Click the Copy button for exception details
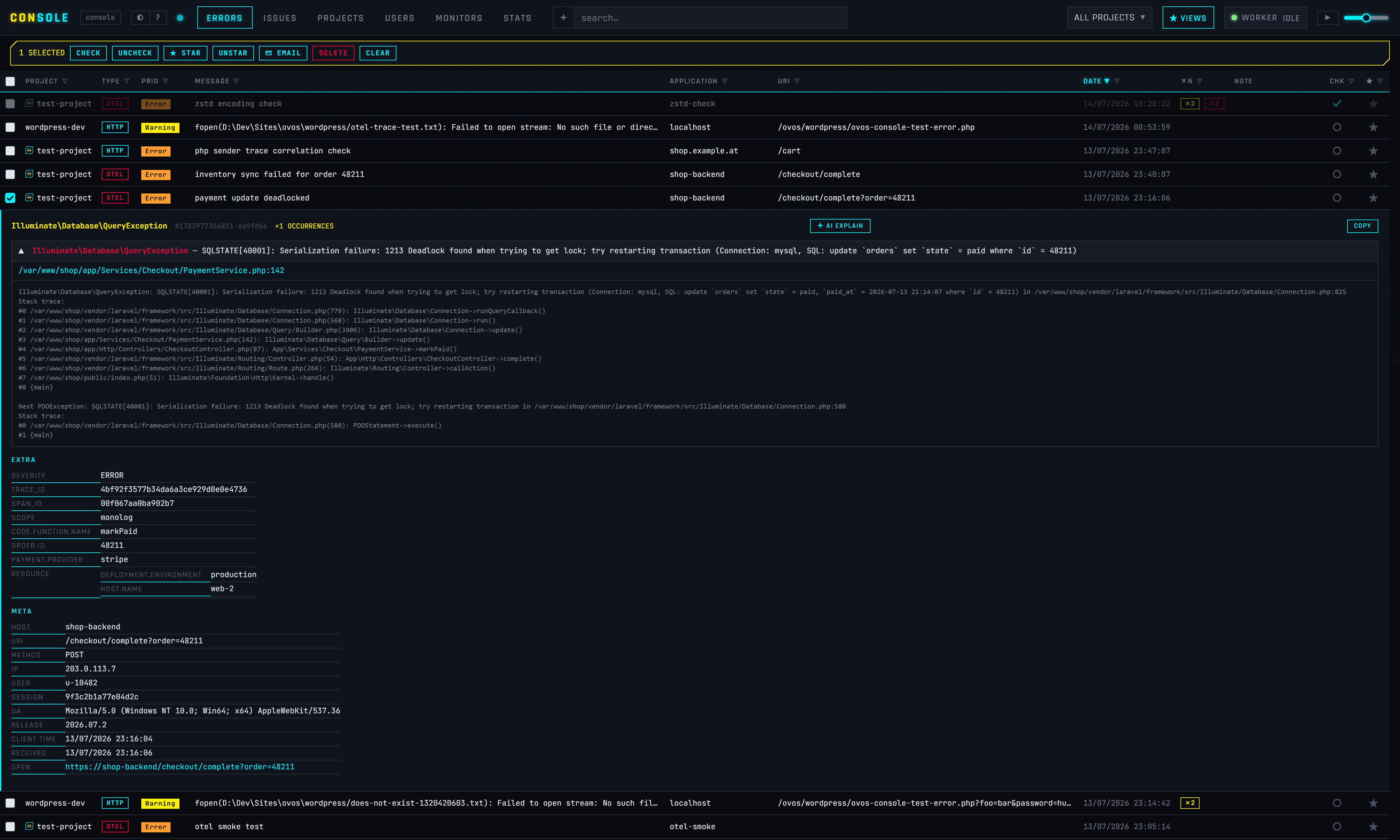1400x840 pixels. point(1362,226)
